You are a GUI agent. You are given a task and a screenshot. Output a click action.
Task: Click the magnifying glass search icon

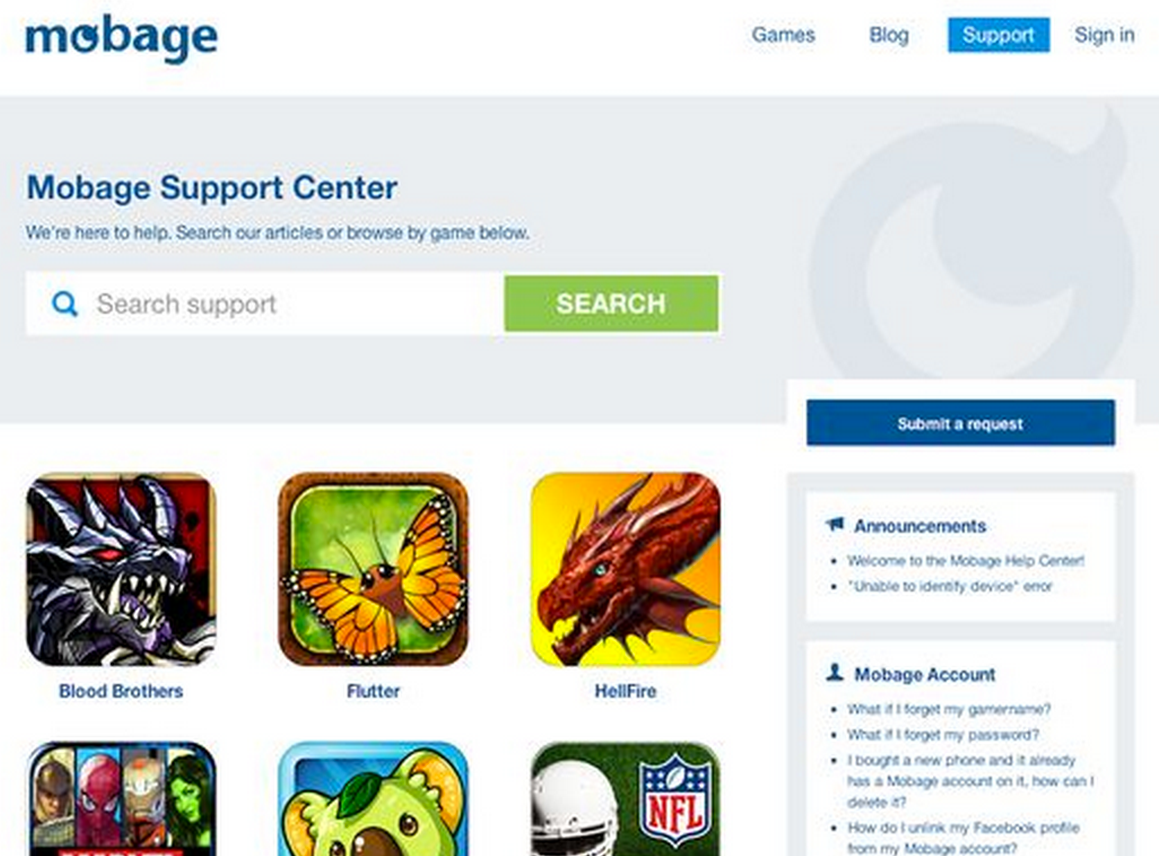[x=65, y=304]
